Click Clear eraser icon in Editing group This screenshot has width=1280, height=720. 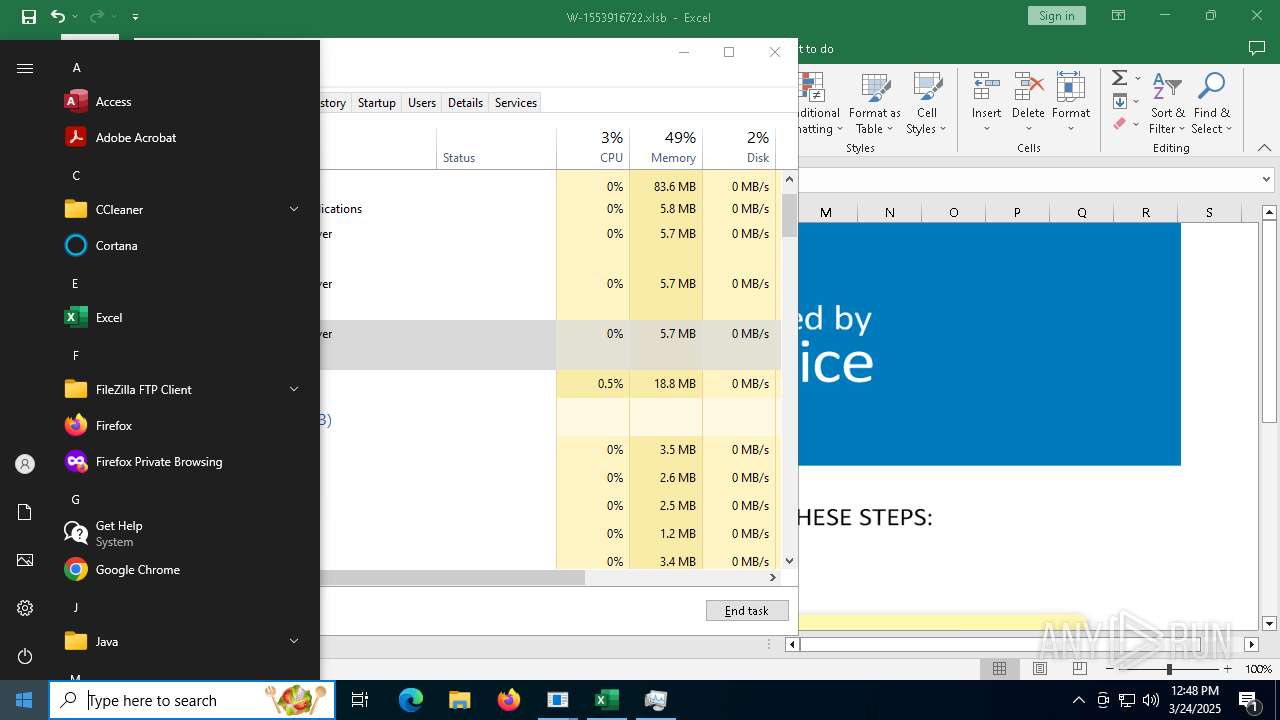1120,124
